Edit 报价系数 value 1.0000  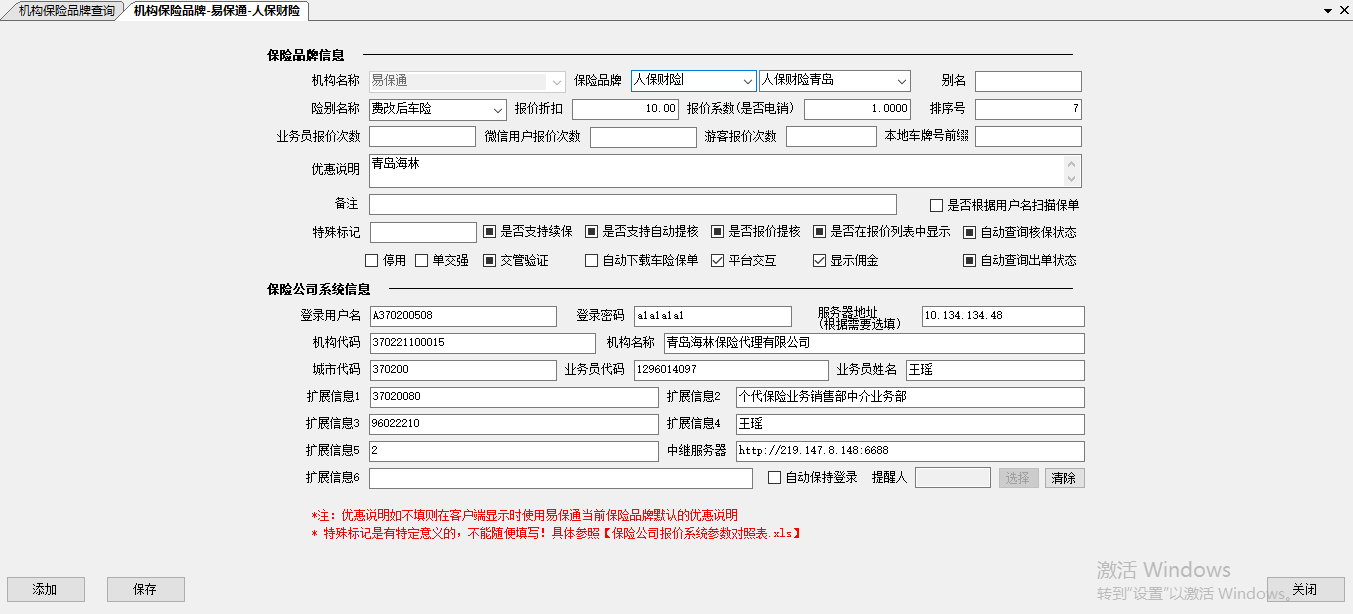858,109
